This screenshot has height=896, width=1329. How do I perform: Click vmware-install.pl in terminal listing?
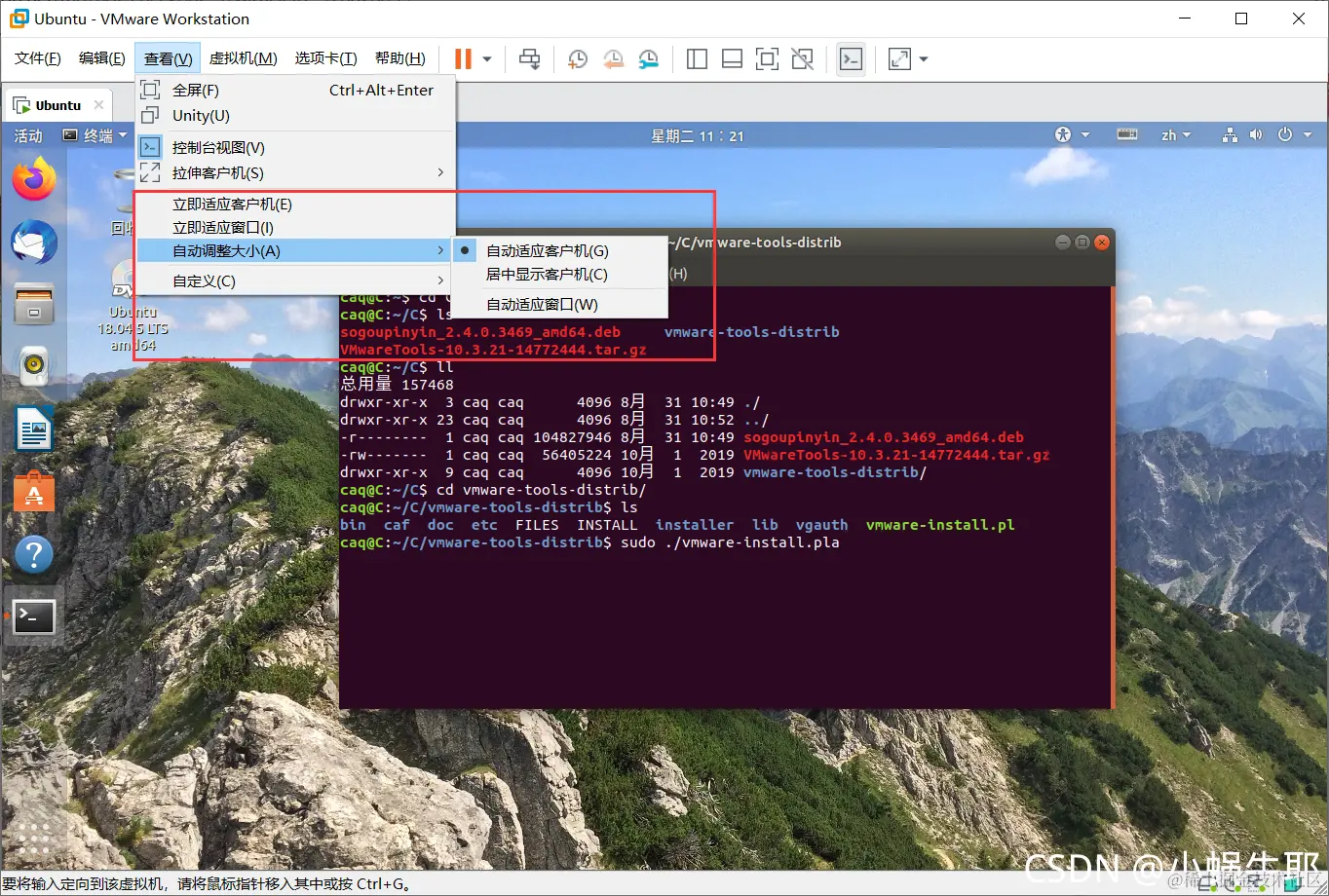940,524
